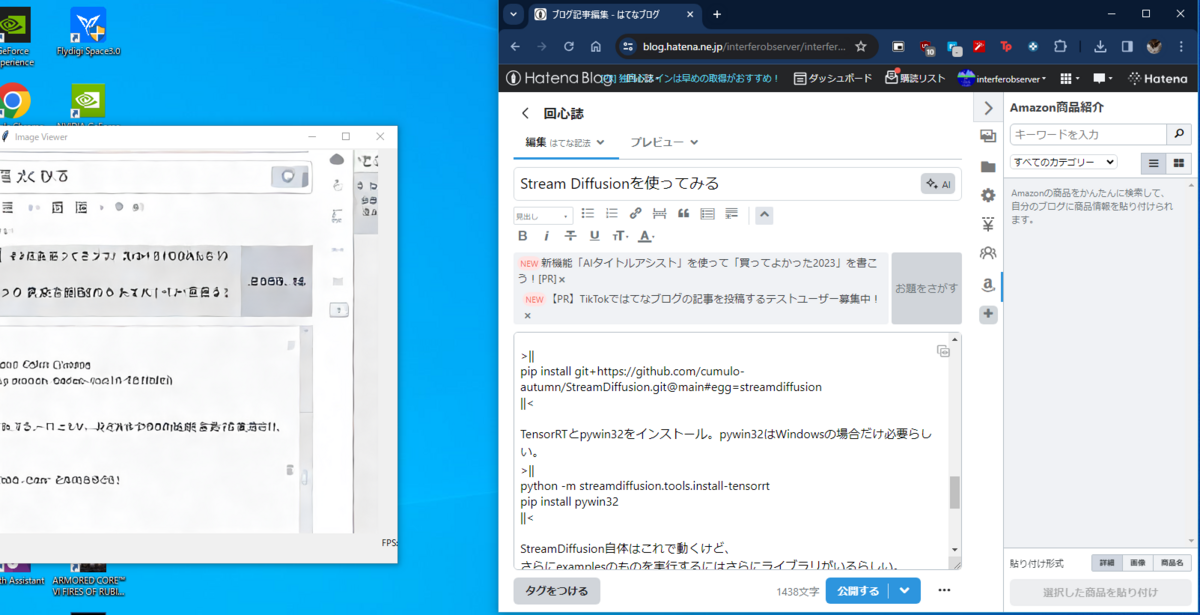Viewport: 1200px width, 615px height.
Task: Insert a hyperlink using the link icon
Action: 636,214
